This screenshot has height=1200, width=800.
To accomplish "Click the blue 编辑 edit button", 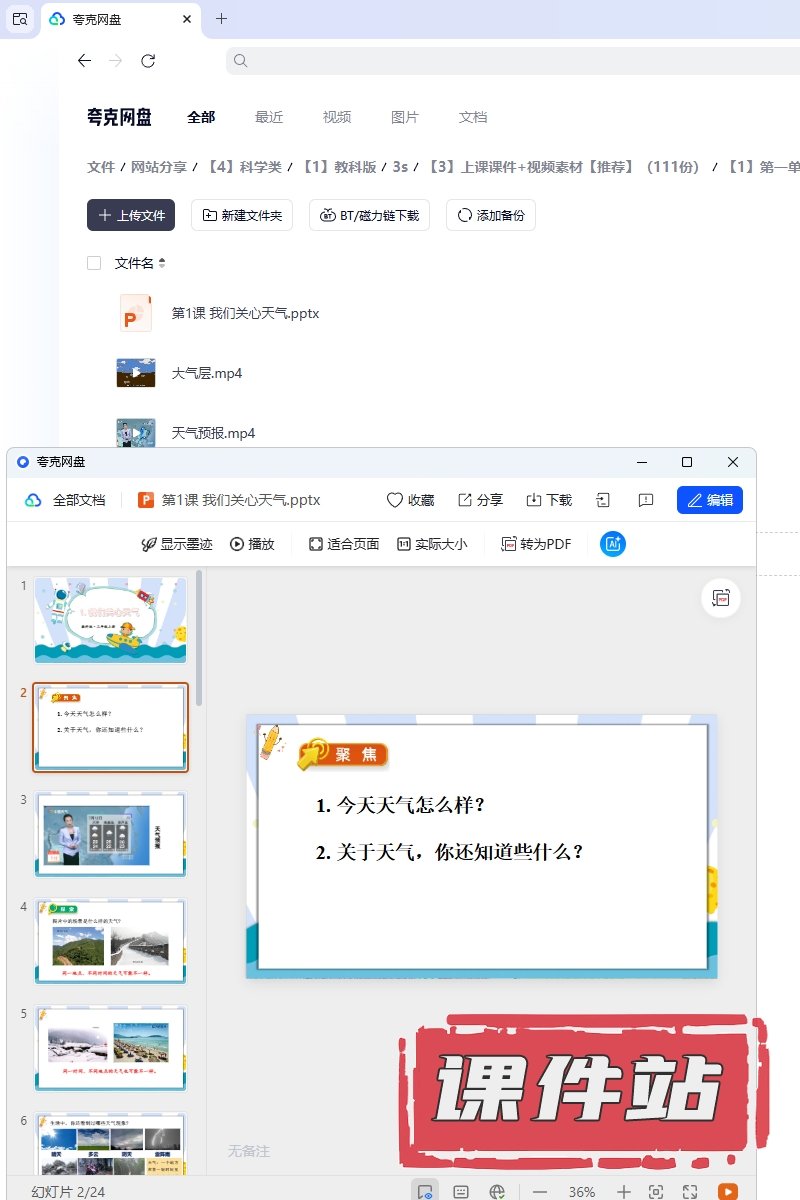I will (709, 500).
